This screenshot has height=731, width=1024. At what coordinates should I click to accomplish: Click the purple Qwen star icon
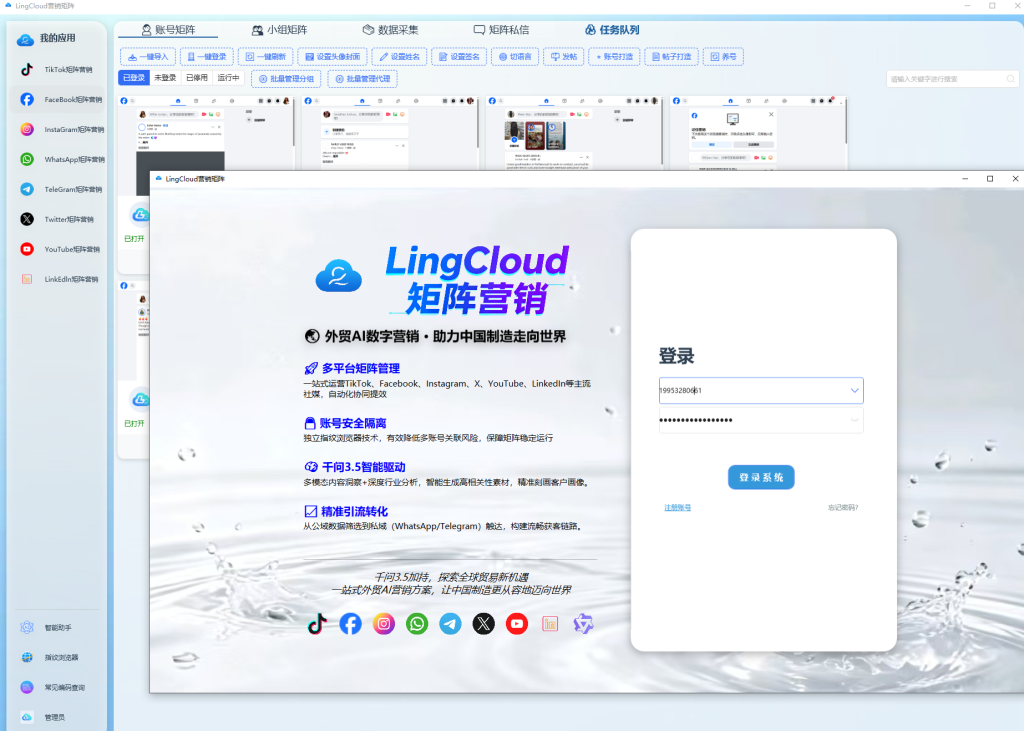point(583,624)
